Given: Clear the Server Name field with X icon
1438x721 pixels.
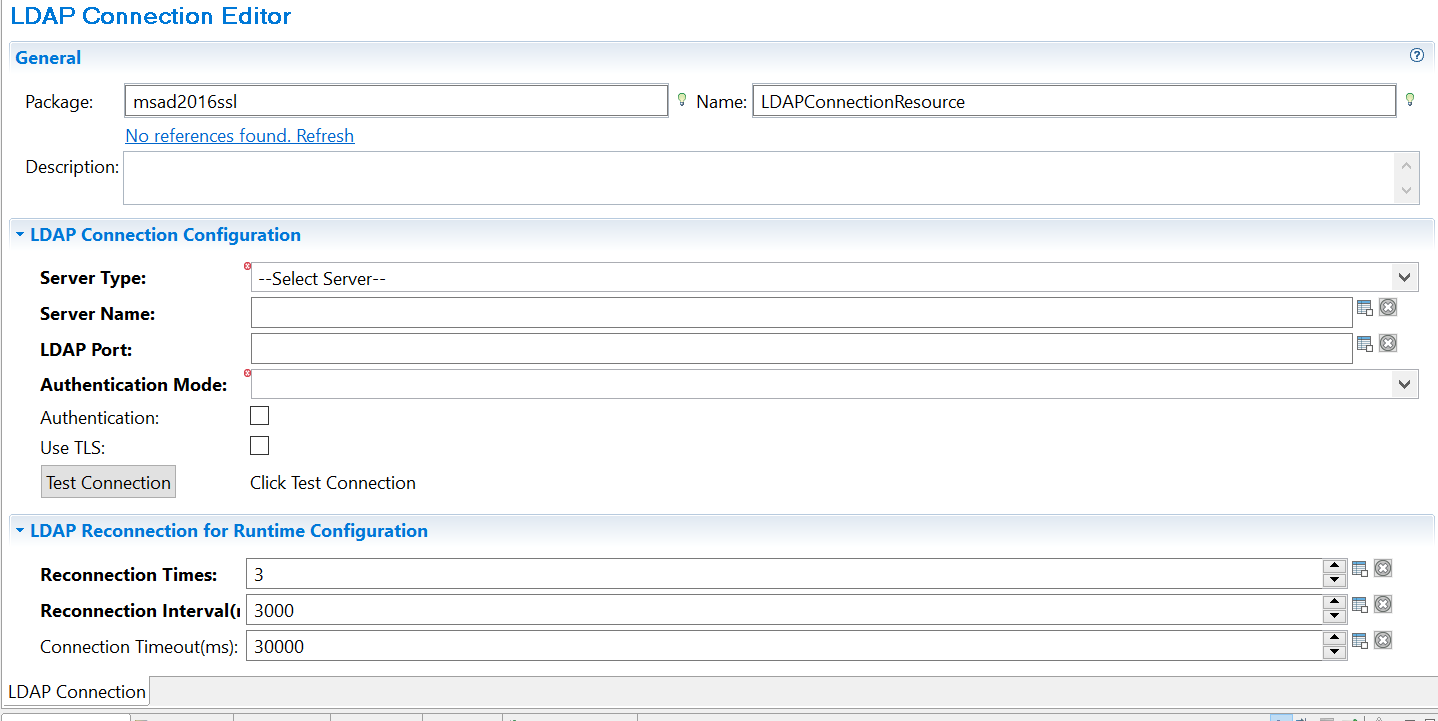Looking at the screenshot, I should [x=1388, y=308].
